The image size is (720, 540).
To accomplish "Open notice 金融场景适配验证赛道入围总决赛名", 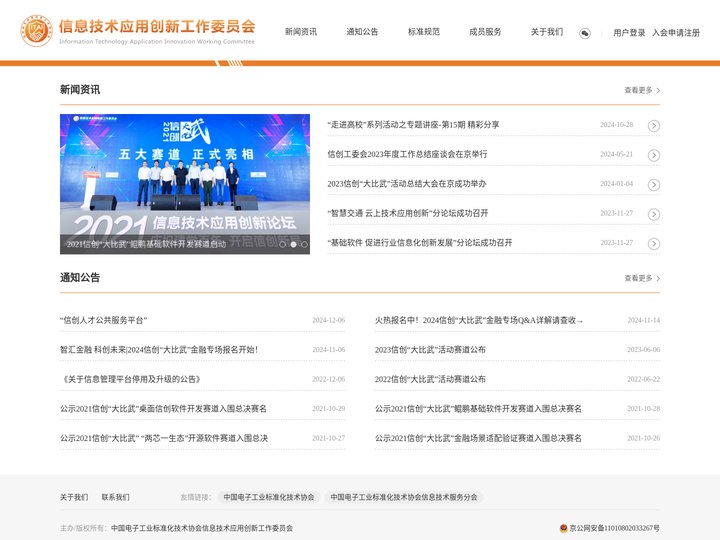I will (x=478, y=438).
